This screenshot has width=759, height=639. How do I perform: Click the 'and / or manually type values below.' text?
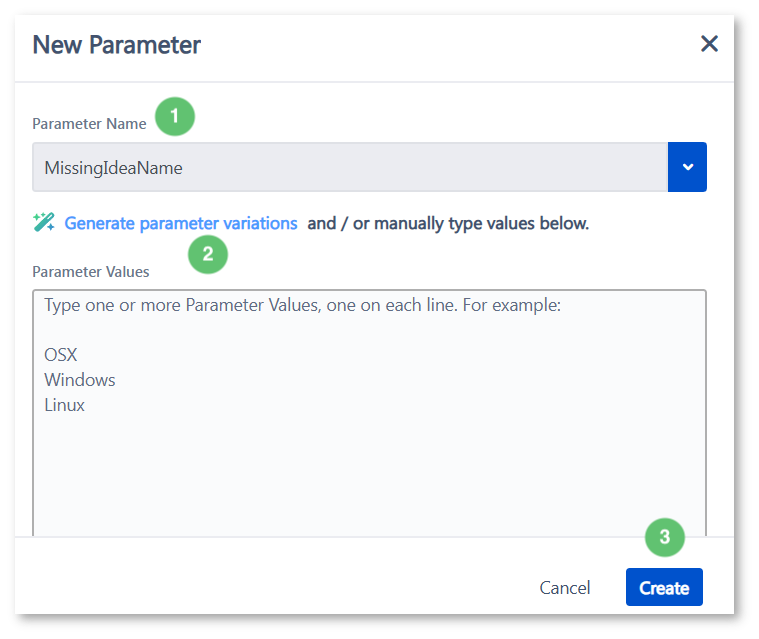pos(448,223)
